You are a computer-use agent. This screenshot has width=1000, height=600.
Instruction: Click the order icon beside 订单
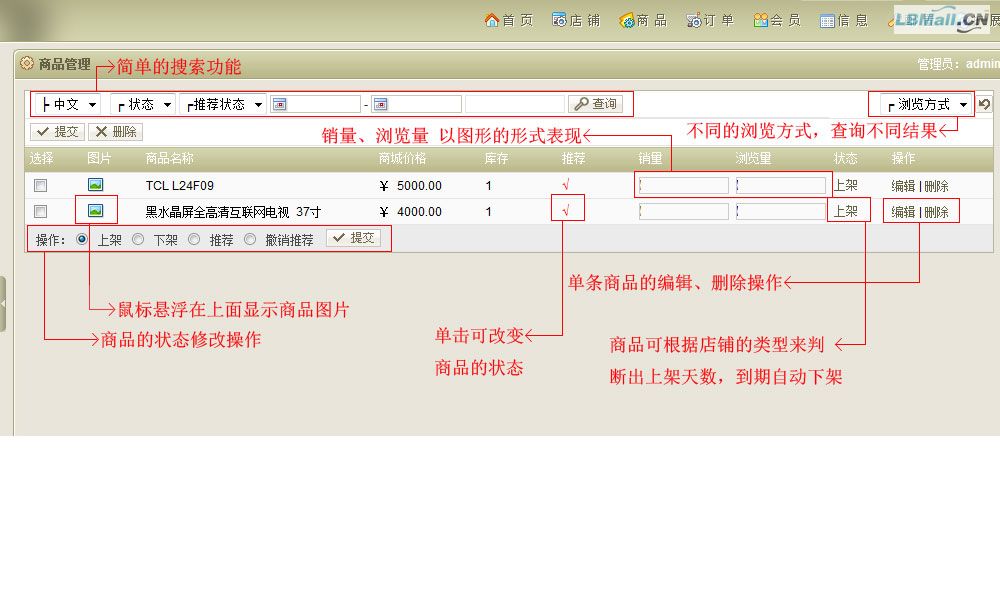pyautogui.click(x=693, y=20)
